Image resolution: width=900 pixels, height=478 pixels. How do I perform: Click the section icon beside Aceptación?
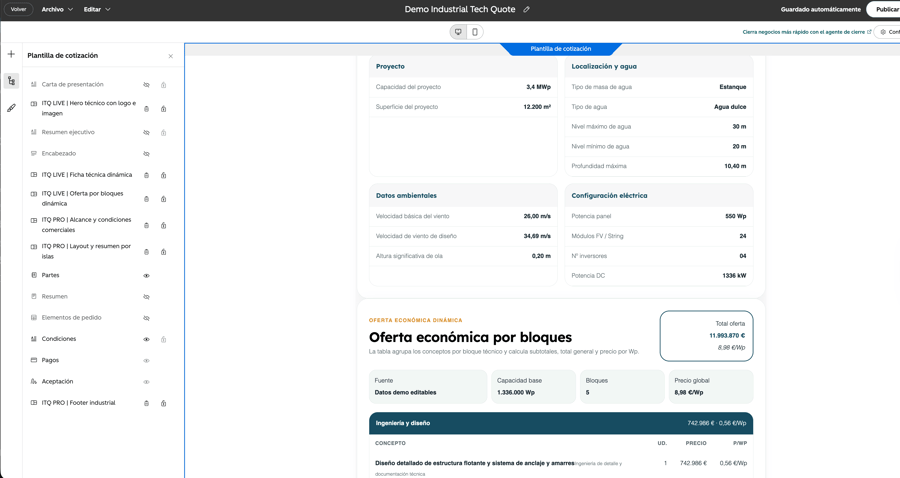pyautogui.click(x=34, y=382)
